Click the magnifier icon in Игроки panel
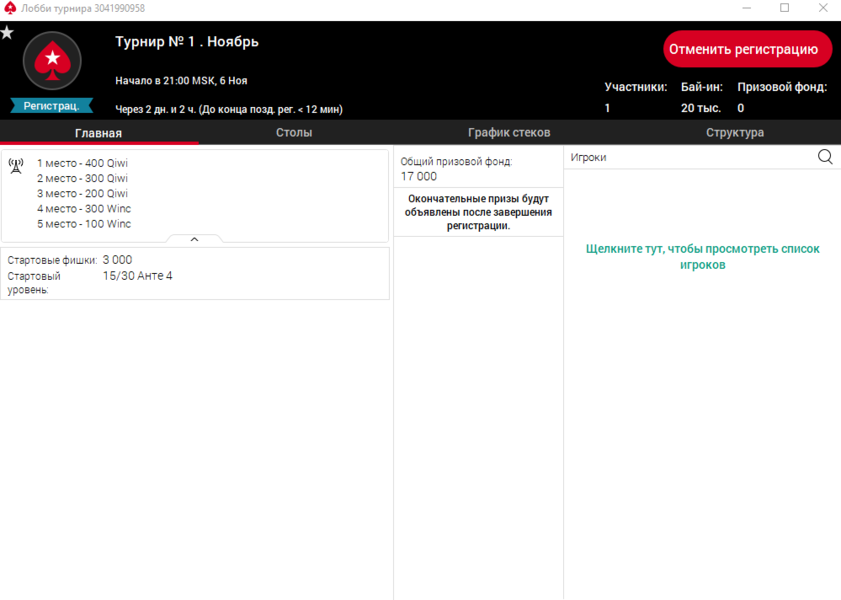Viewport: 841px width, 600px height. click(x=825, y=157)
